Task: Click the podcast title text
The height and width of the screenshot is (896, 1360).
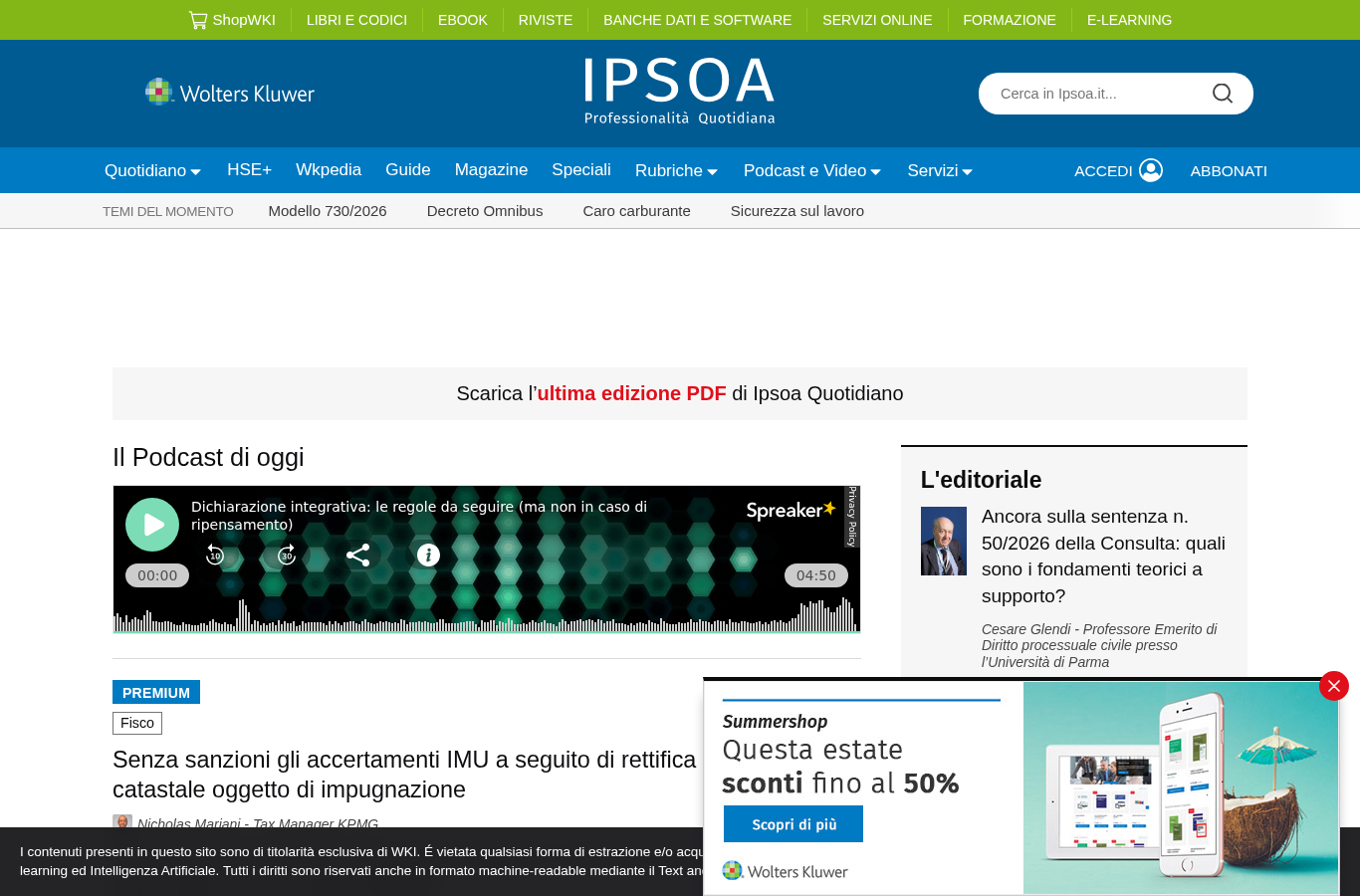Action: pyautogui.click(x=419, y=516)
